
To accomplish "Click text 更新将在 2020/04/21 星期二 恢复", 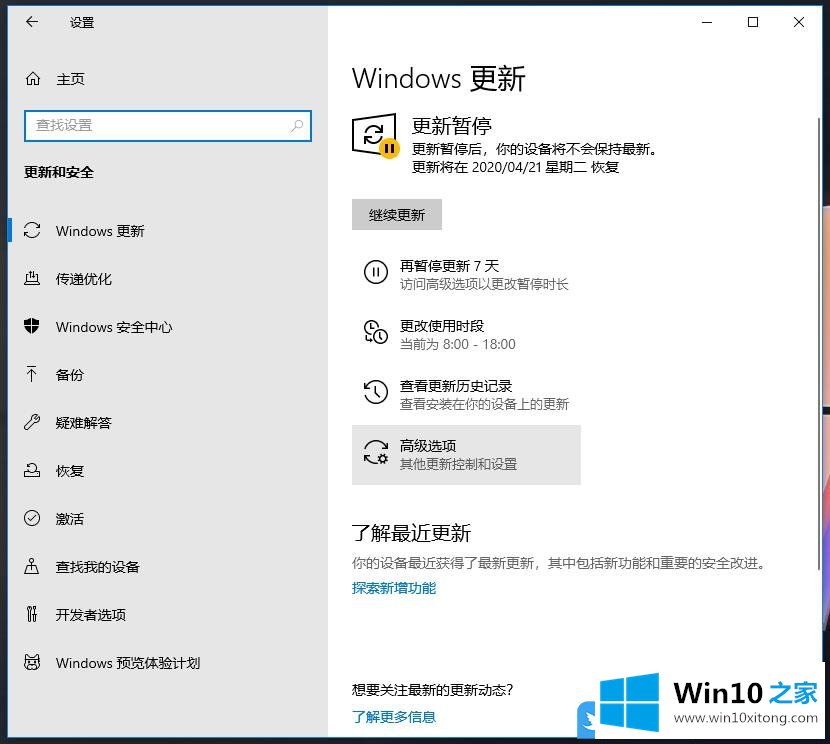I will (515, 167).
